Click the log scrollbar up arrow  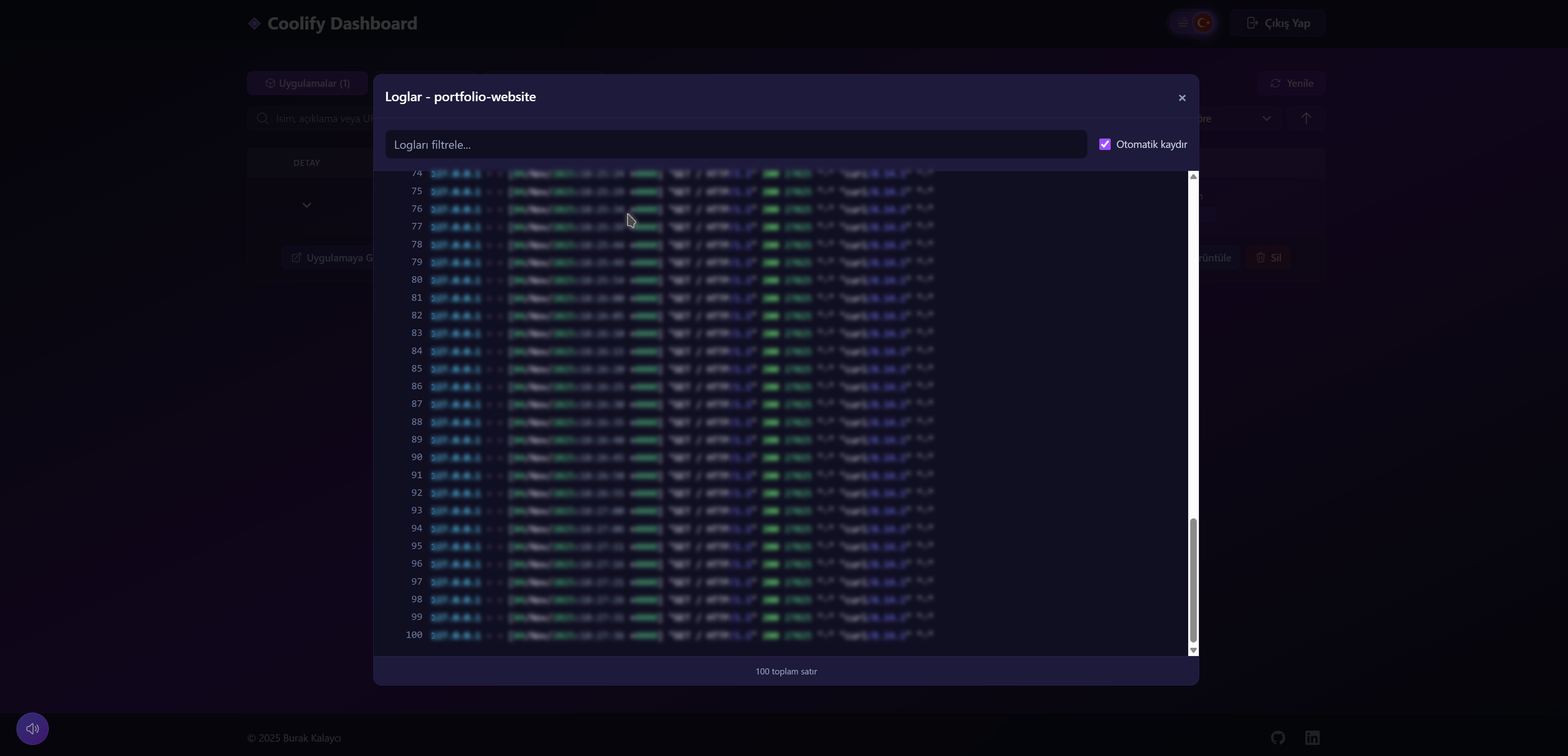click(1193, 177)
